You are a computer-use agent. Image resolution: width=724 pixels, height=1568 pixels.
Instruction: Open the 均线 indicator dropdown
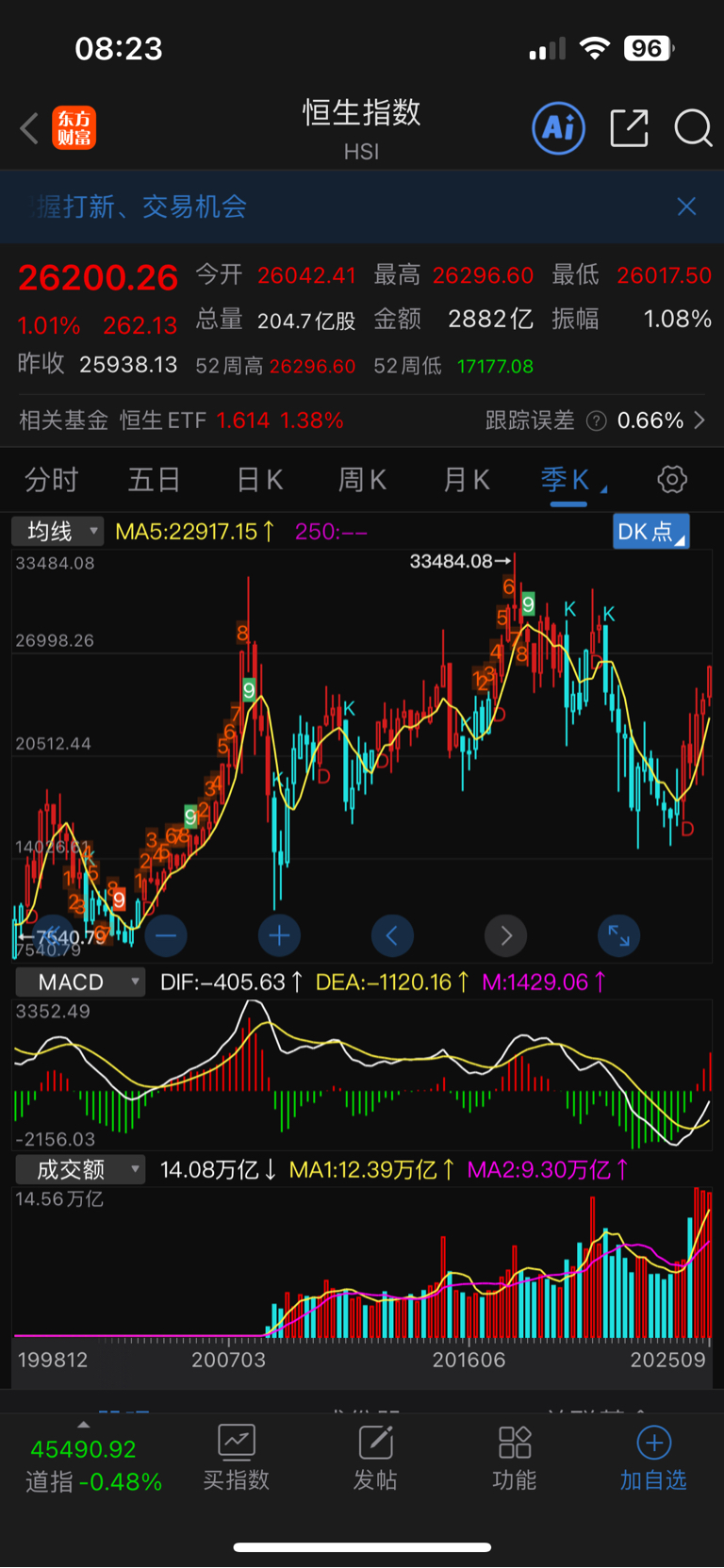(x=58, y=531)
